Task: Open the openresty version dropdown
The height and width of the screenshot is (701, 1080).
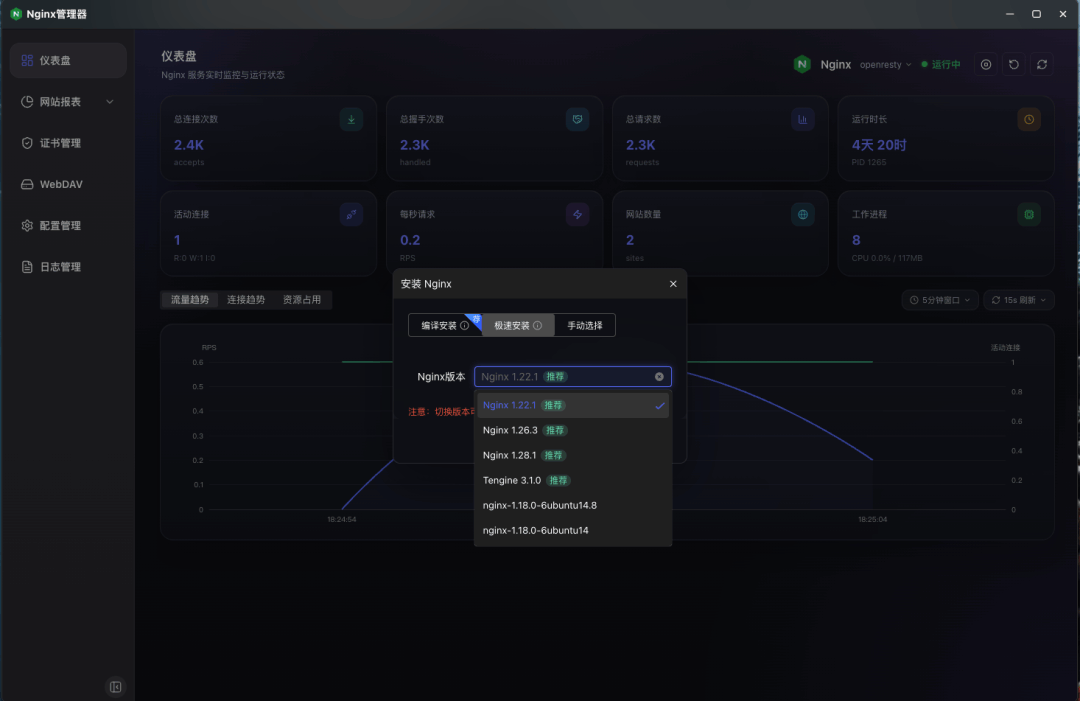Action: point(885,65)
